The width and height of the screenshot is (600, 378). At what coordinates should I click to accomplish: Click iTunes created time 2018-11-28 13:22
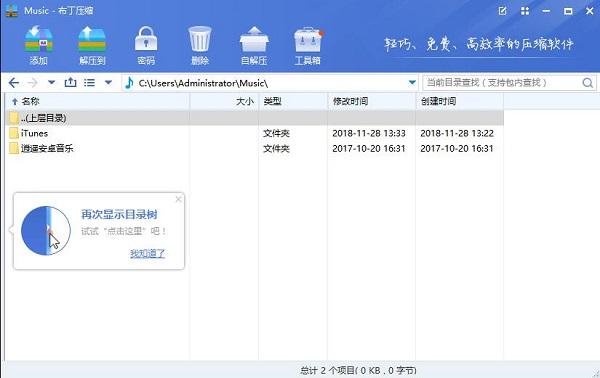click(457, 133)
